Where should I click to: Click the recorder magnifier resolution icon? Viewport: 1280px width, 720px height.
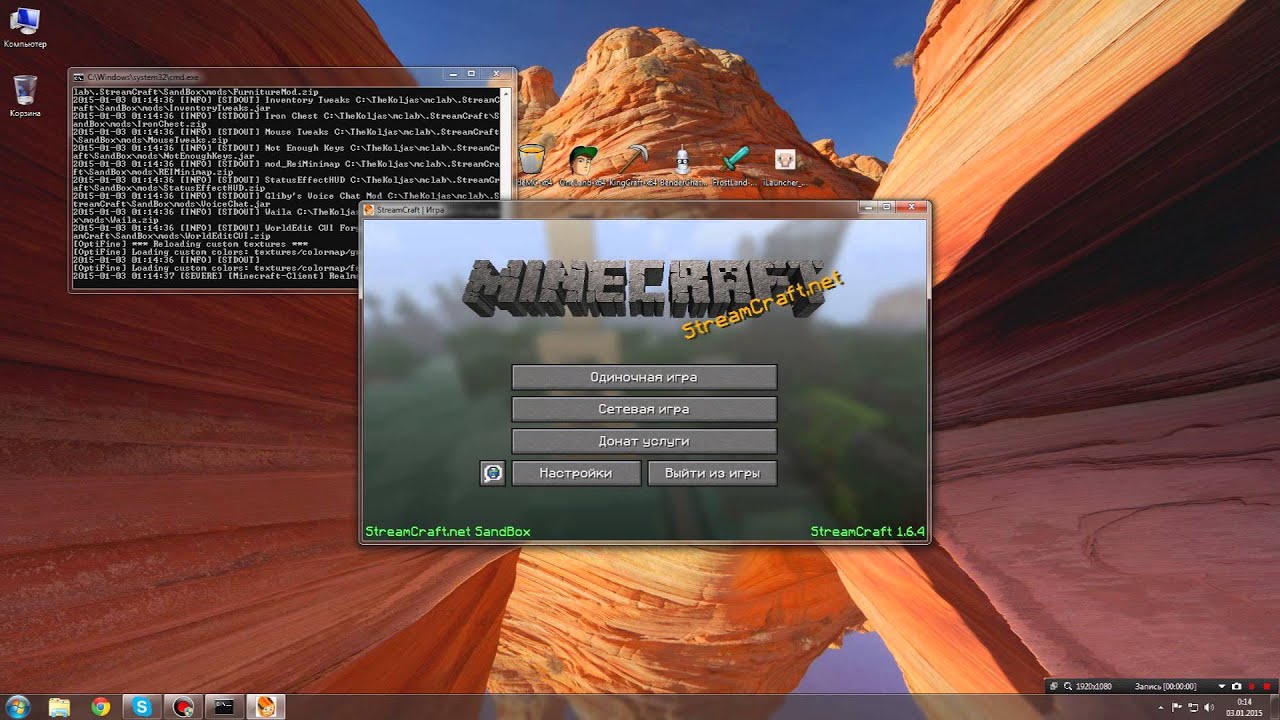(x=1068, y=687)
